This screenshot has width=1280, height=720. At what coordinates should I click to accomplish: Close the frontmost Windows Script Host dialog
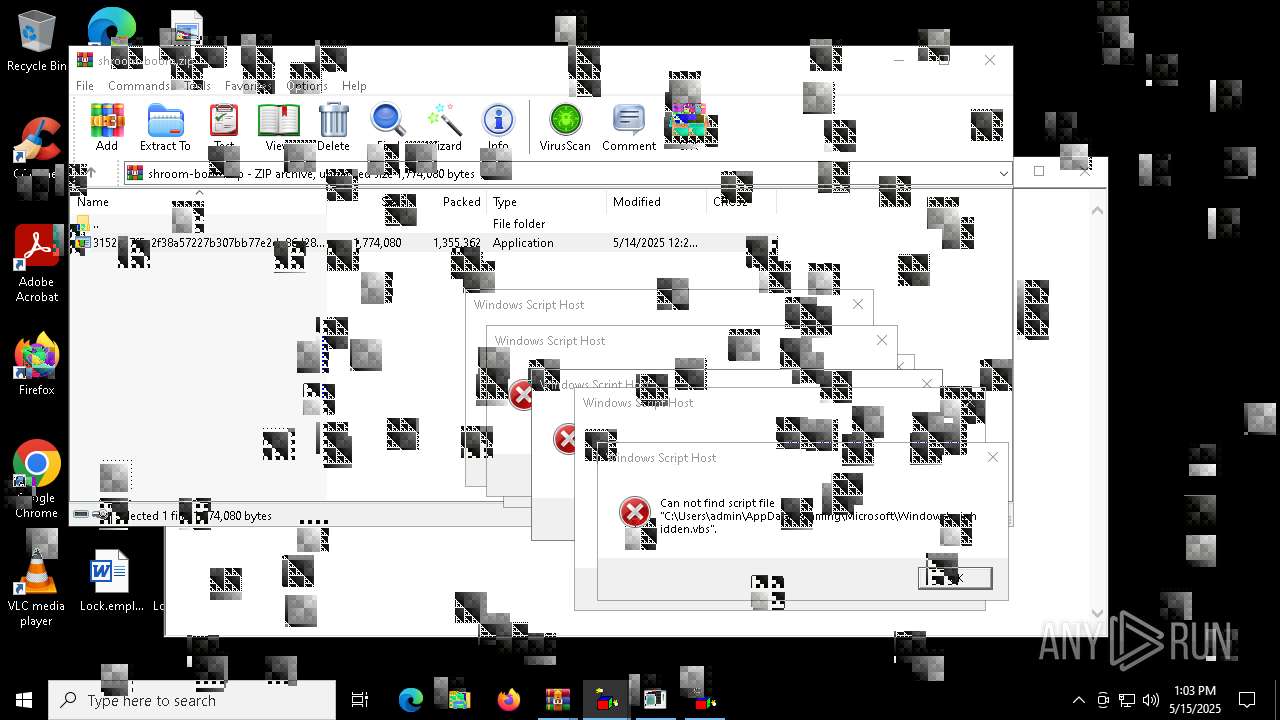coord(992,457)
